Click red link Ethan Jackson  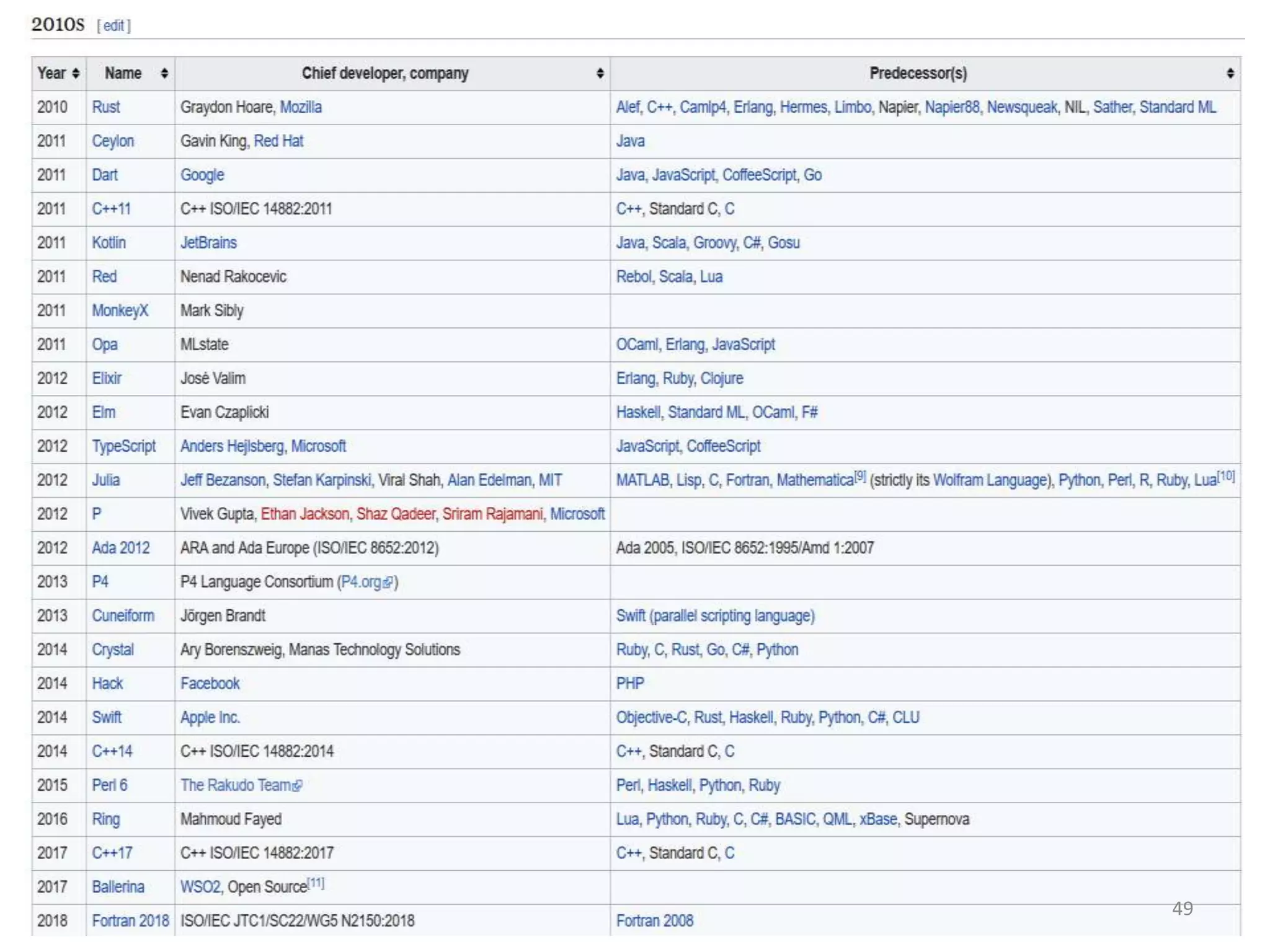pos(304,514)
